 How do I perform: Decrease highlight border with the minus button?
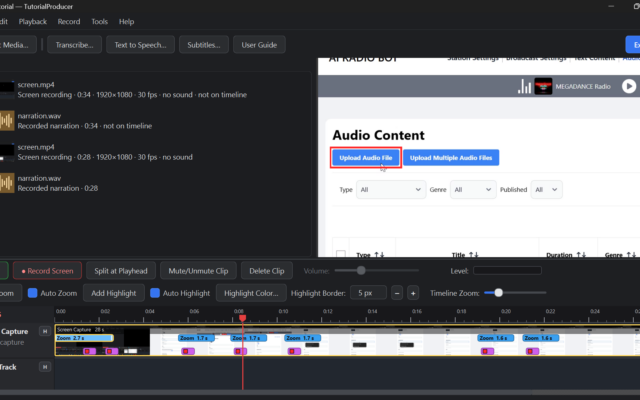[x=397, y=293]
